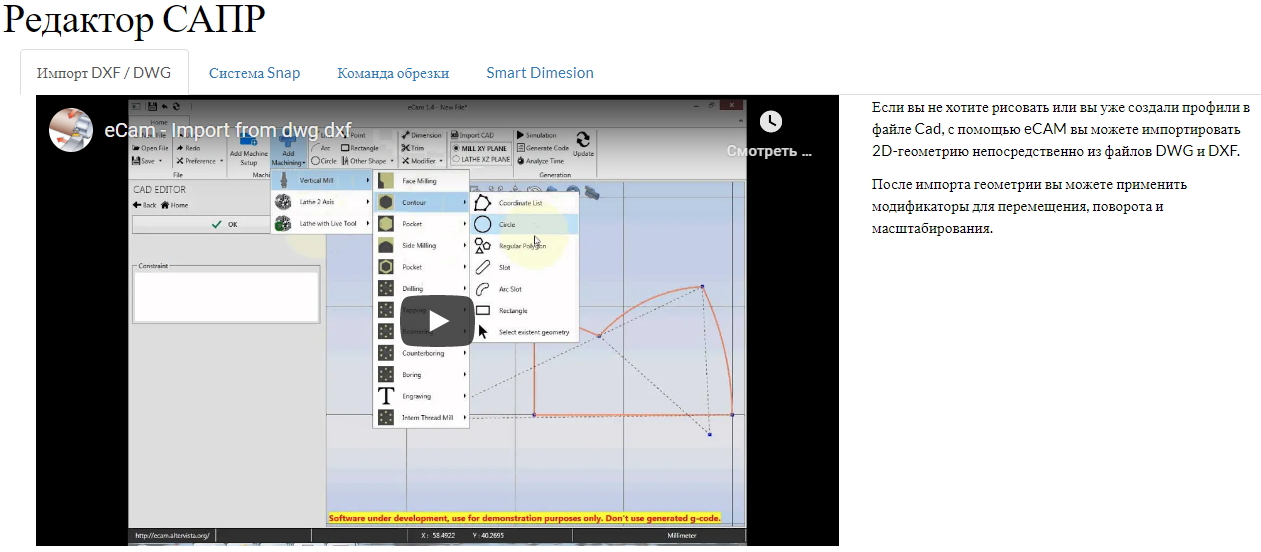Click Generate Code in ribbon
The width and height of the screenshot is (1261, 552).
pyautogui.click(x=543, y=148)
